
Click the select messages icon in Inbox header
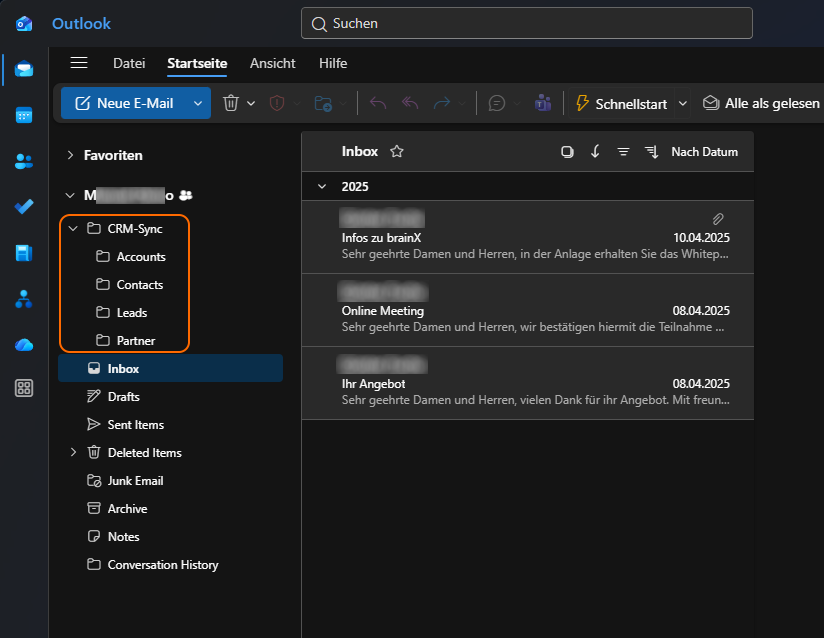[x=567, y=152]
